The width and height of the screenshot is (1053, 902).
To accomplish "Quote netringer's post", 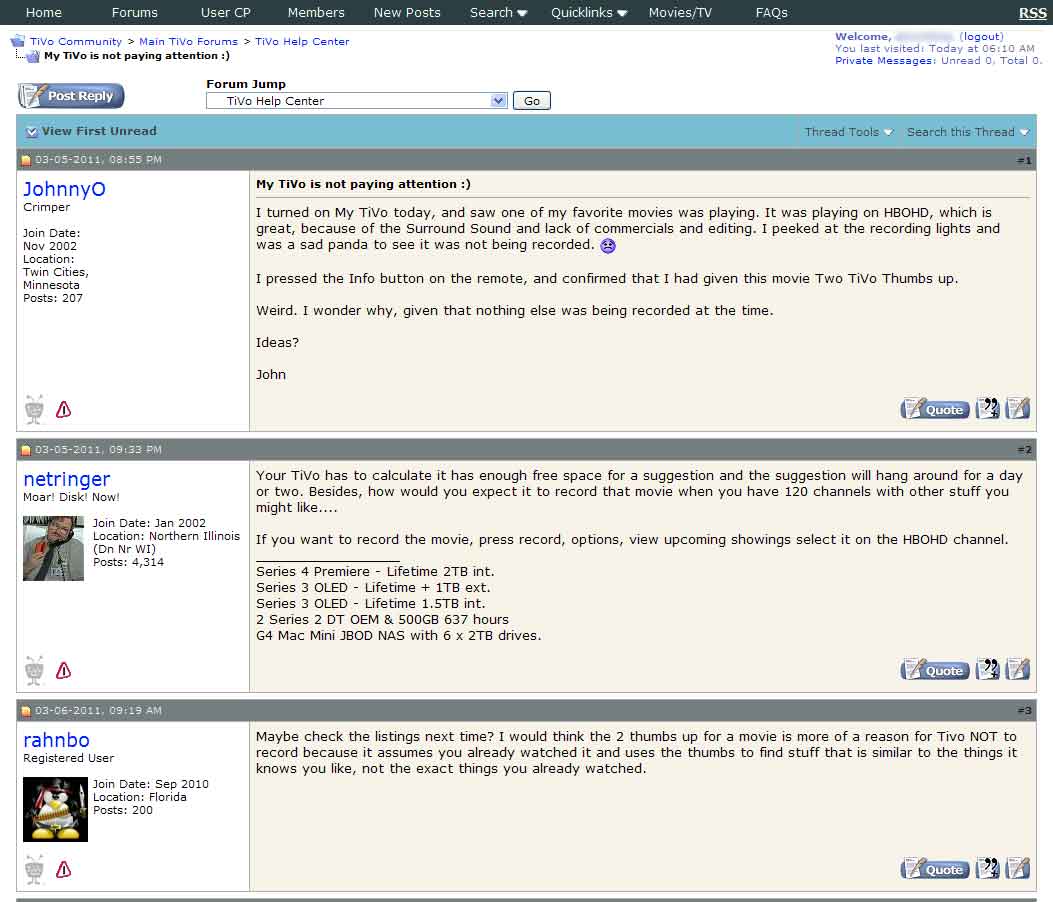I will pyautogui.click(x=935, y=669).
